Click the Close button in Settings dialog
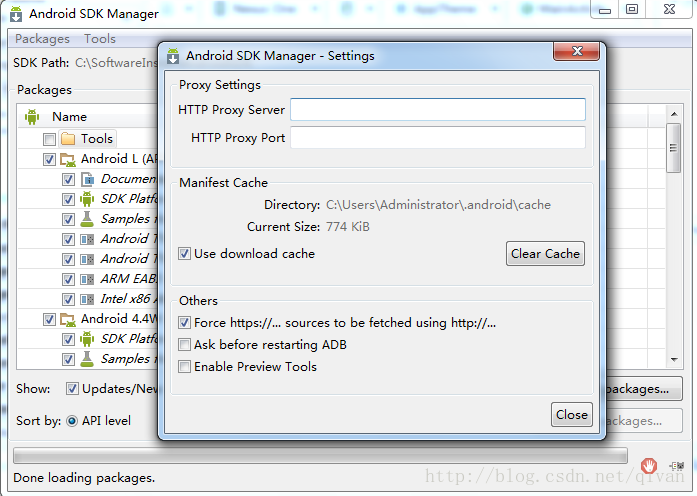 click(x=572, y=415)
